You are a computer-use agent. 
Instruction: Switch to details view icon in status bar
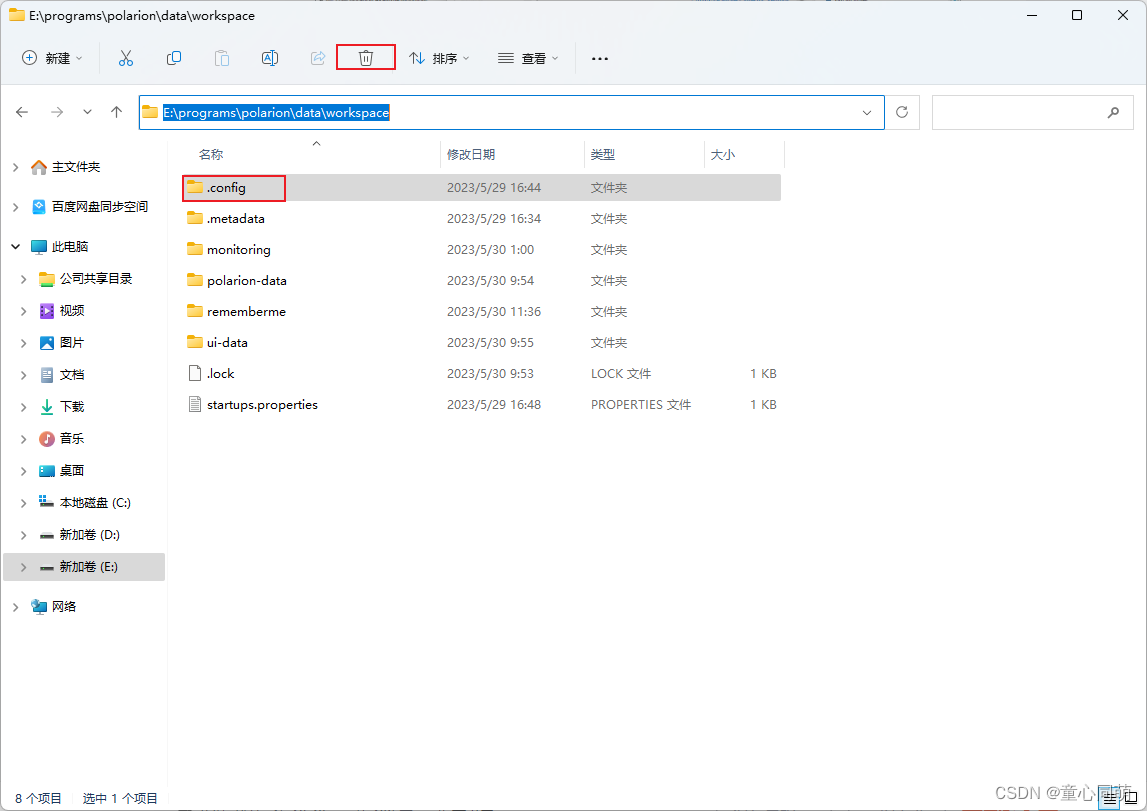pos(1110,799)
